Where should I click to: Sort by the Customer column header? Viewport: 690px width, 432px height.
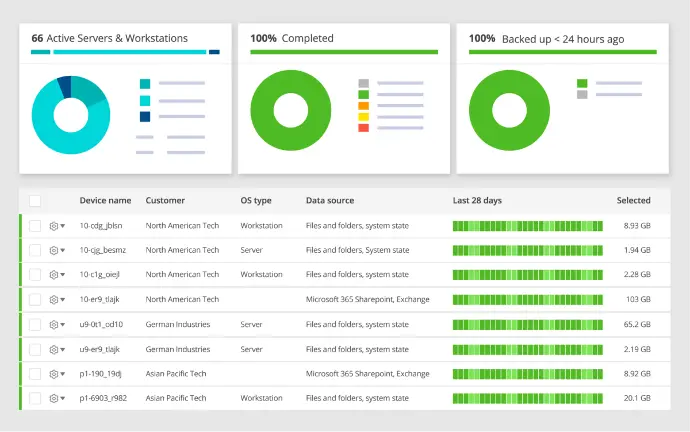click(165, 201)
